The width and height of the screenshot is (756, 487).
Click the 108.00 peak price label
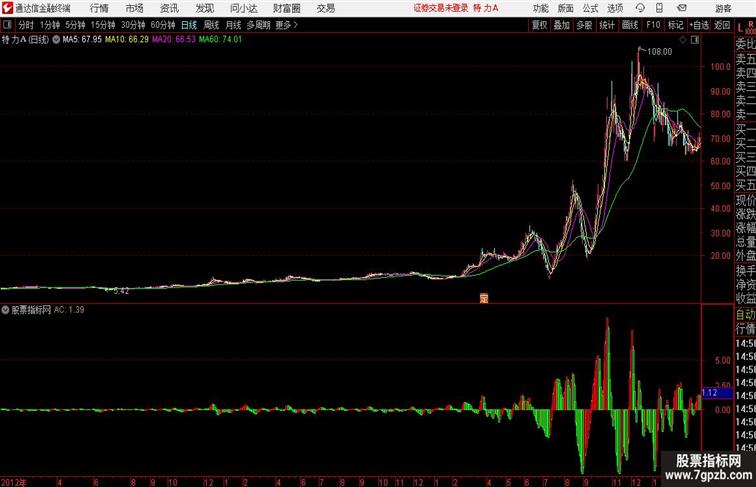click(659, 52)
